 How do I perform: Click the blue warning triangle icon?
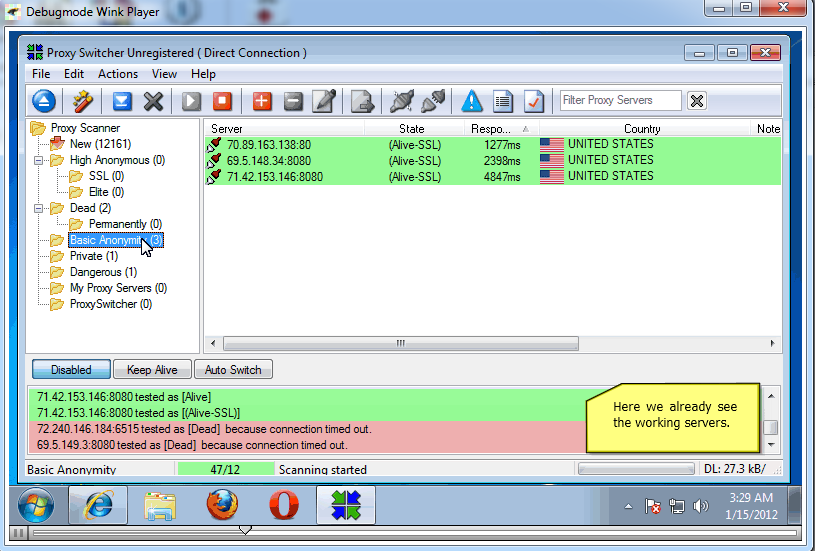472,101
